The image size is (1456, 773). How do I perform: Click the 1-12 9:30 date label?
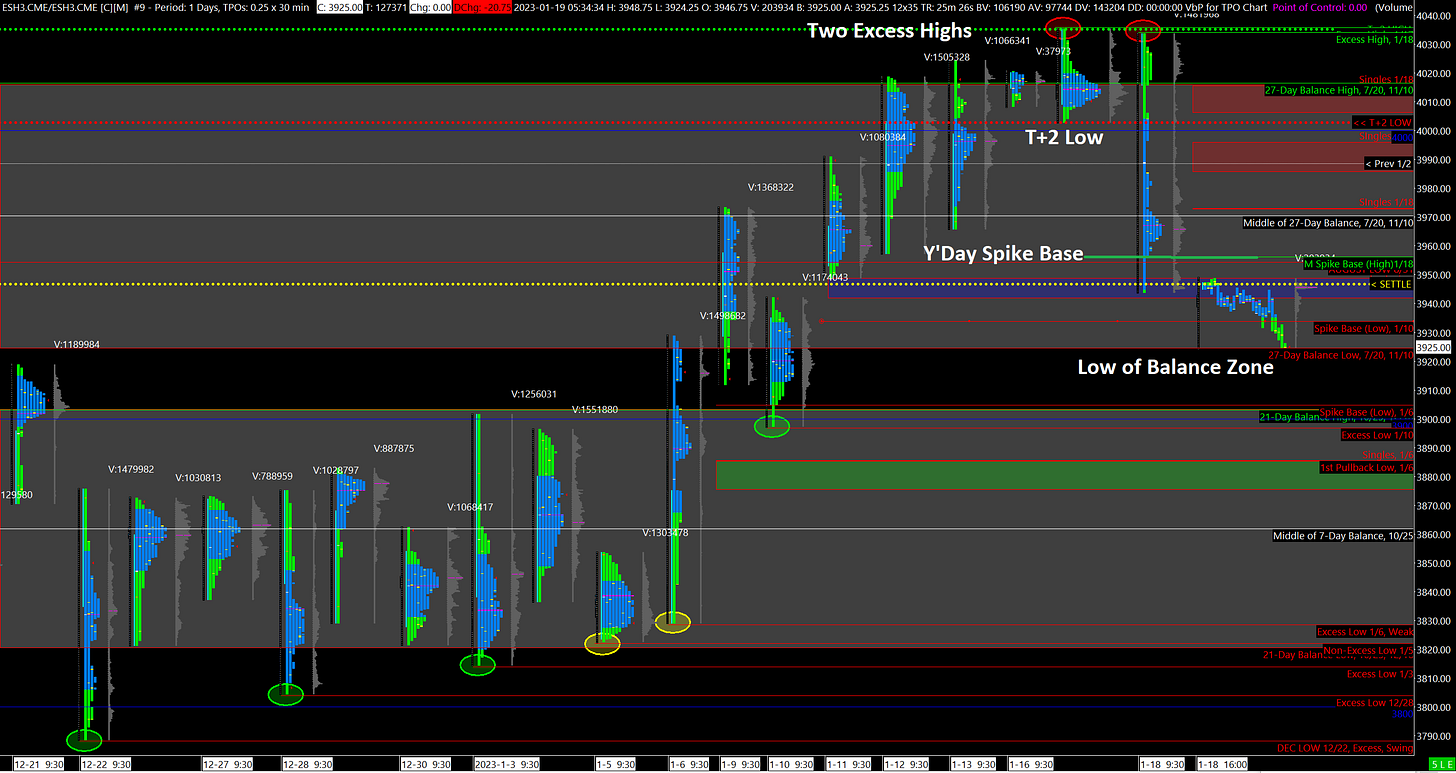904,764
